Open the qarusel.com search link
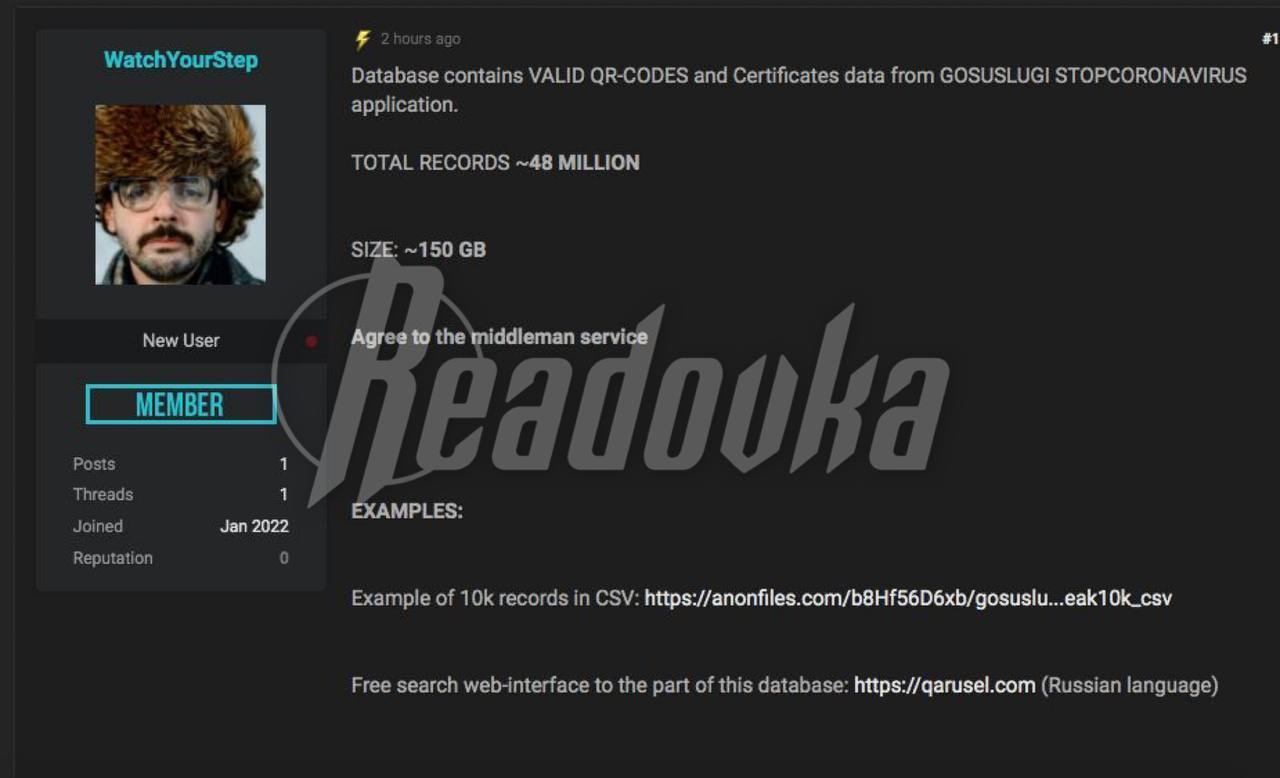 click(x=944, y=686)
